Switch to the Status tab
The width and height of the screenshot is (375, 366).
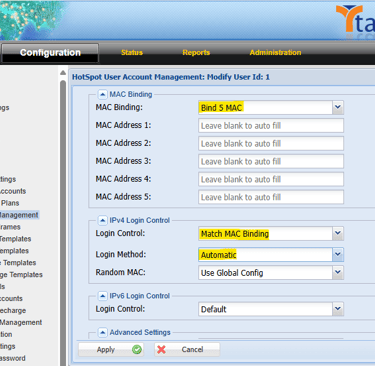coord(132,52)
